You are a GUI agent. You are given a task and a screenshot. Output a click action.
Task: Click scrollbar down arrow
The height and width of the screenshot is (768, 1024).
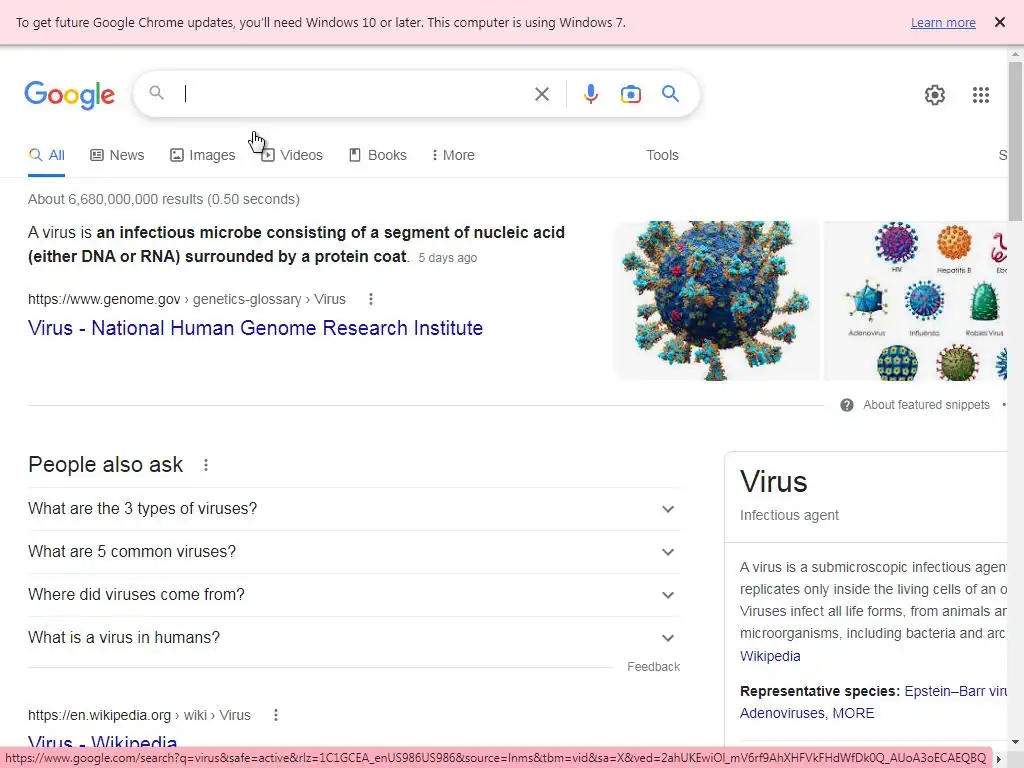[1016, 742]
